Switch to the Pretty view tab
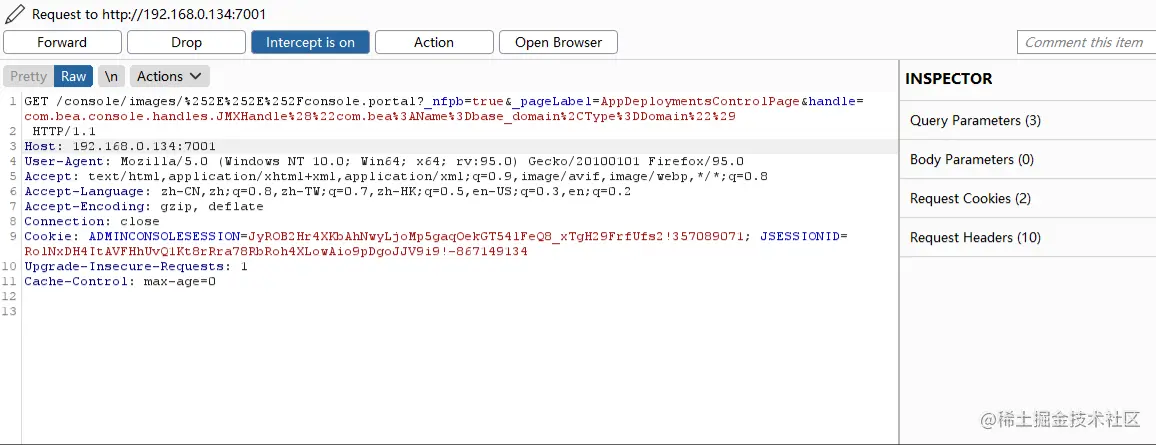Viewport: 1156px width, 445px height. click(29, 76)
